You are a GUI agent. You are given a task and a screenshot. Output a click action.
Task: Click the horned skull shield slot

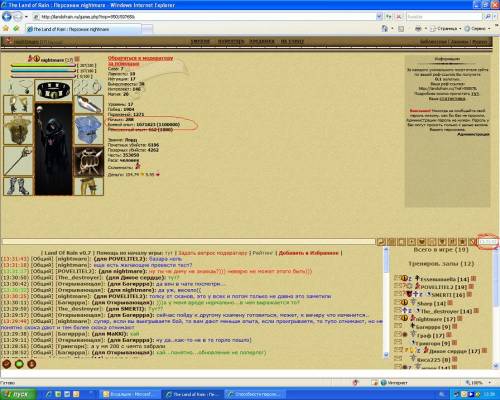88,161
